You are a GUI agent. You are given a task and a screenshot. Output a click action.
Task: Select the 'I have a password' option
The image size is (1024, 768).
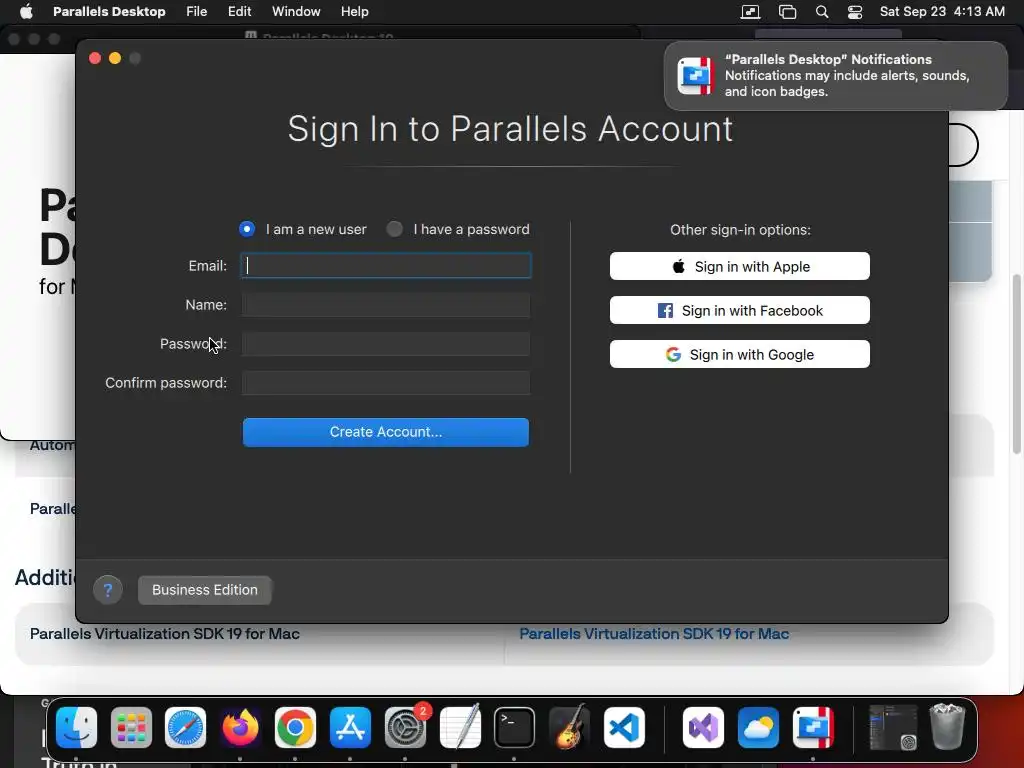(394, 229)
